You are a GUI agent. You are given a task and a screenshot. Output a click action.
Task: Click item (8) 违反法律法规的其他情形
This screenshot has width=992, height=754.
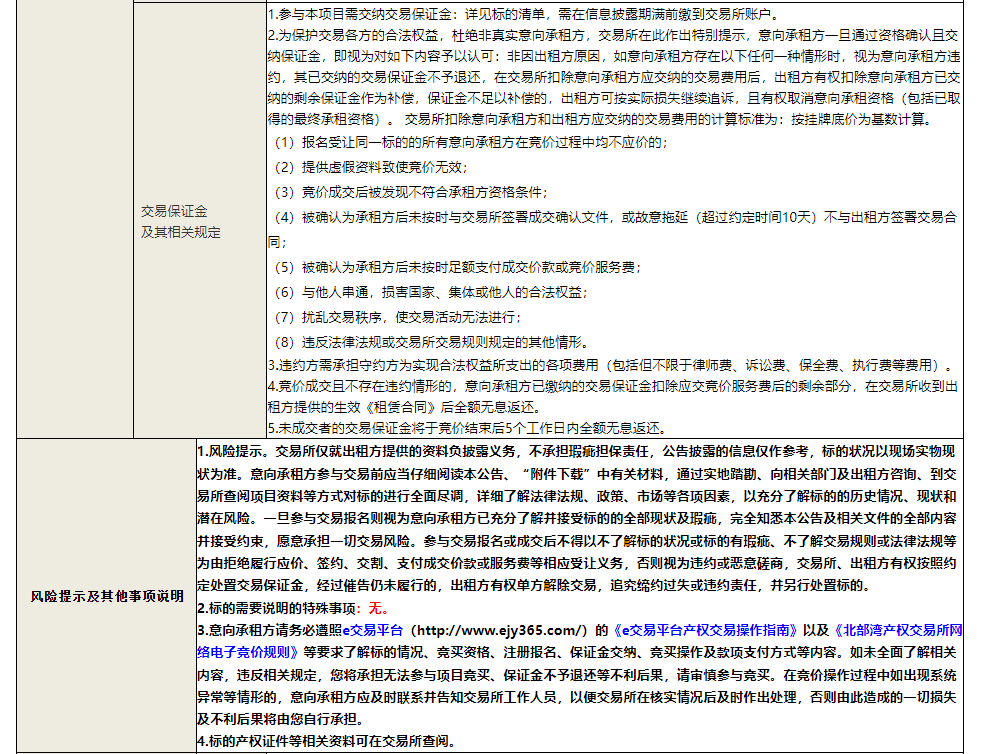tap(435, 341)
